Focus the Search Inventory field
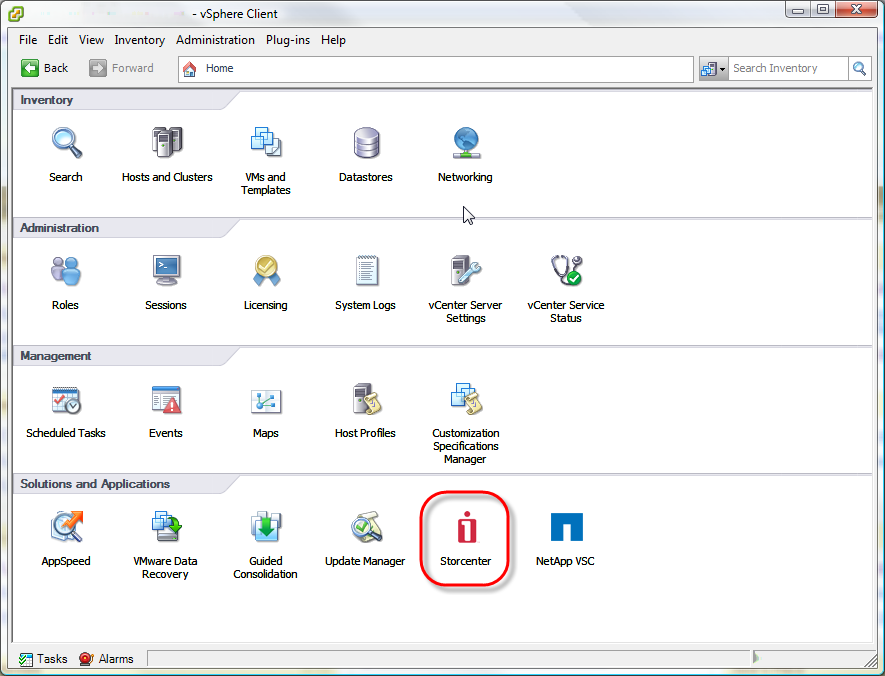Screen dimensions: 885x676 788,69
